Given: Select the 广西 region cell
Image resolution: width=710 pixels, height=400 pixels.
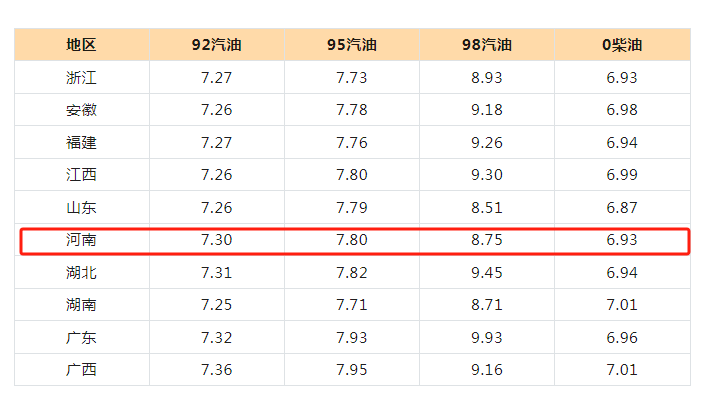Looking at the screenshot, I should coord(82,370).
